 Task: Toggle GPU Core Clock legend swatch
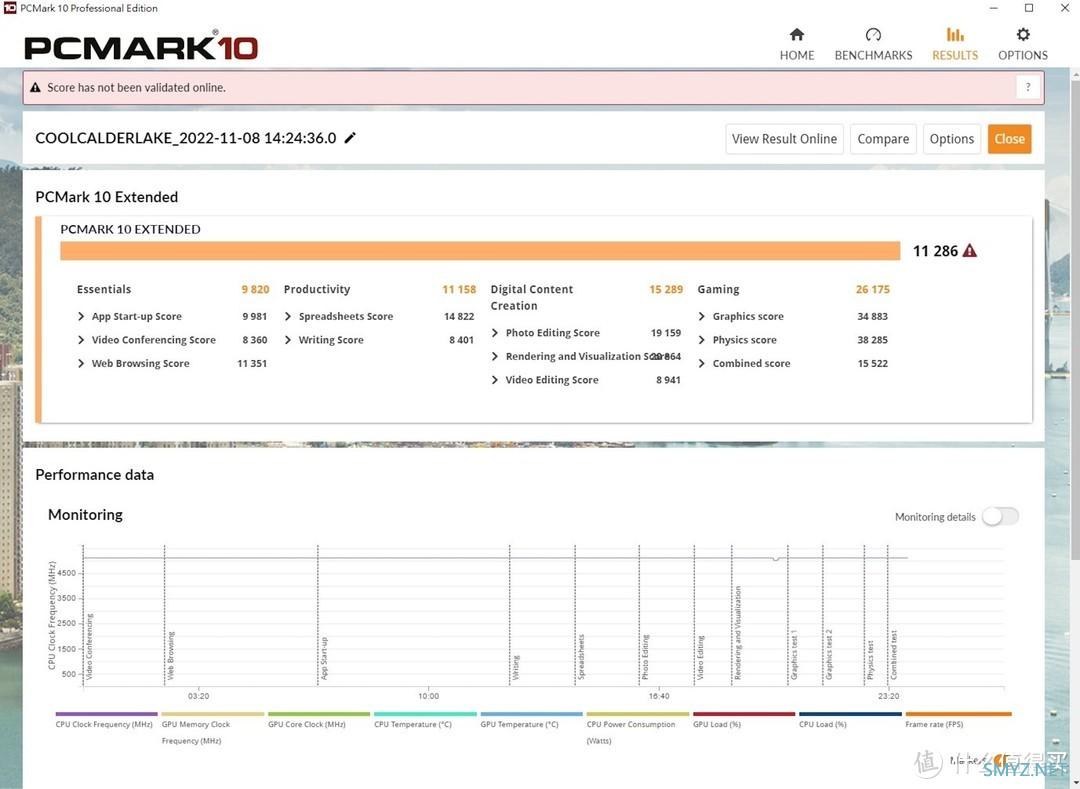(x=319, y=714)
